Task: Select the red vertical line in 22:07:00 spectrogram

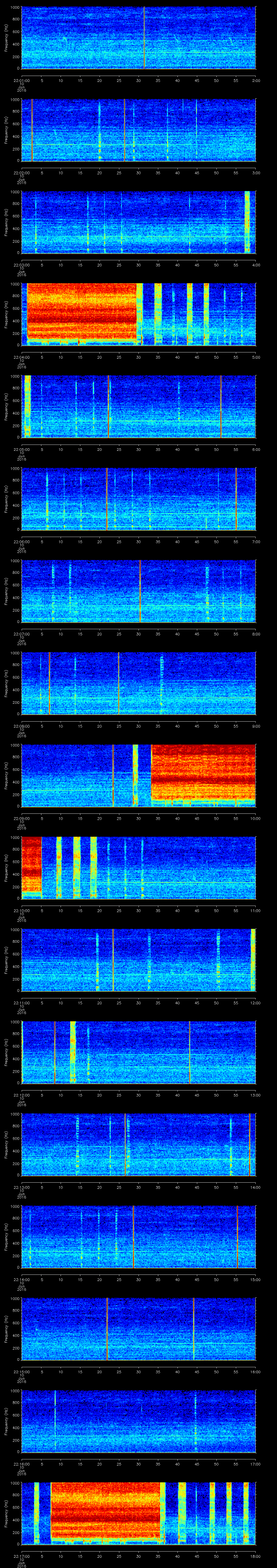Action: (140, 590)
